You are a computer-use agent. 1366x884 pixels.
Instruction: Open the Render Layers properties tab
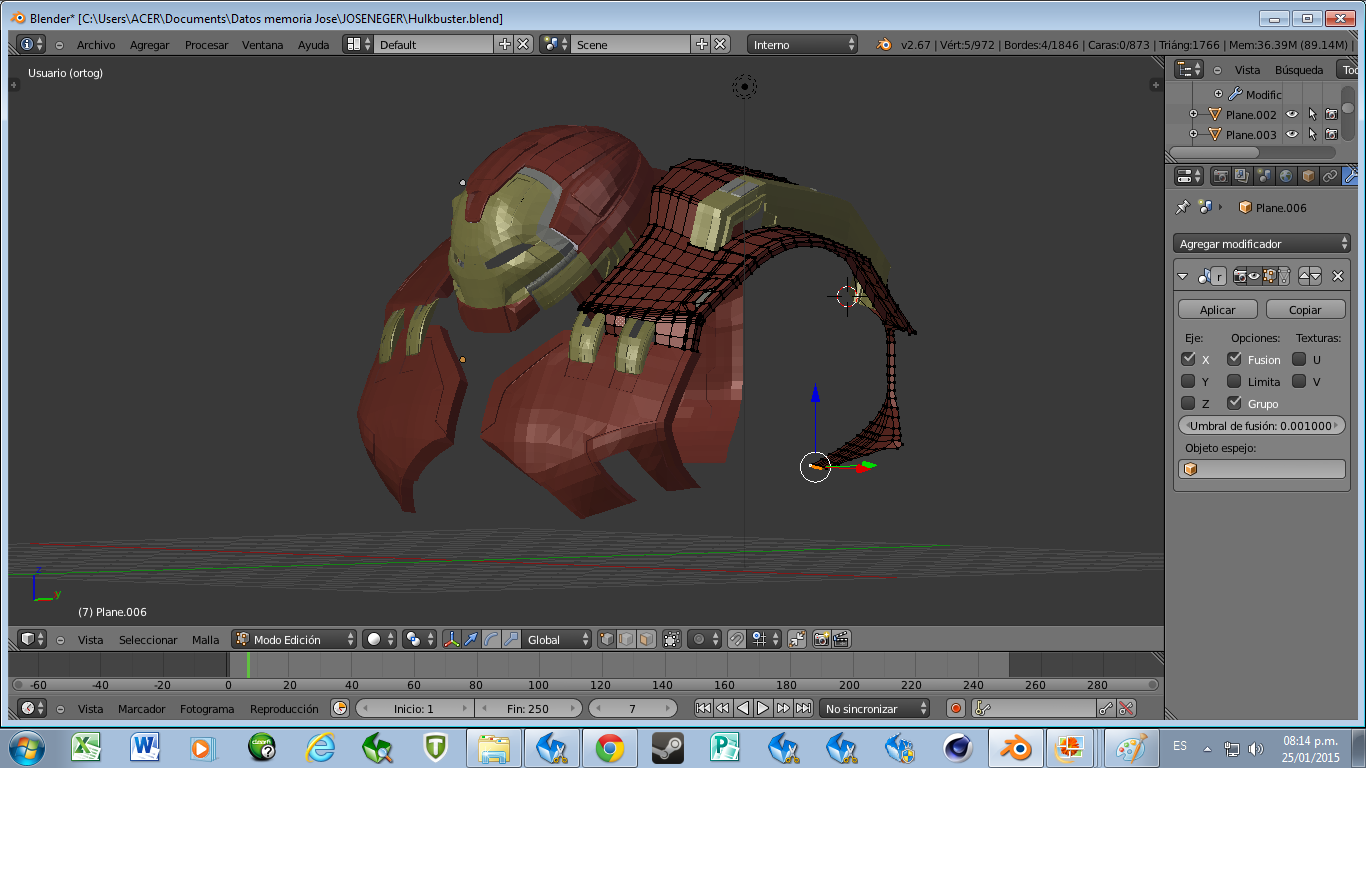tap(1242, 176)
